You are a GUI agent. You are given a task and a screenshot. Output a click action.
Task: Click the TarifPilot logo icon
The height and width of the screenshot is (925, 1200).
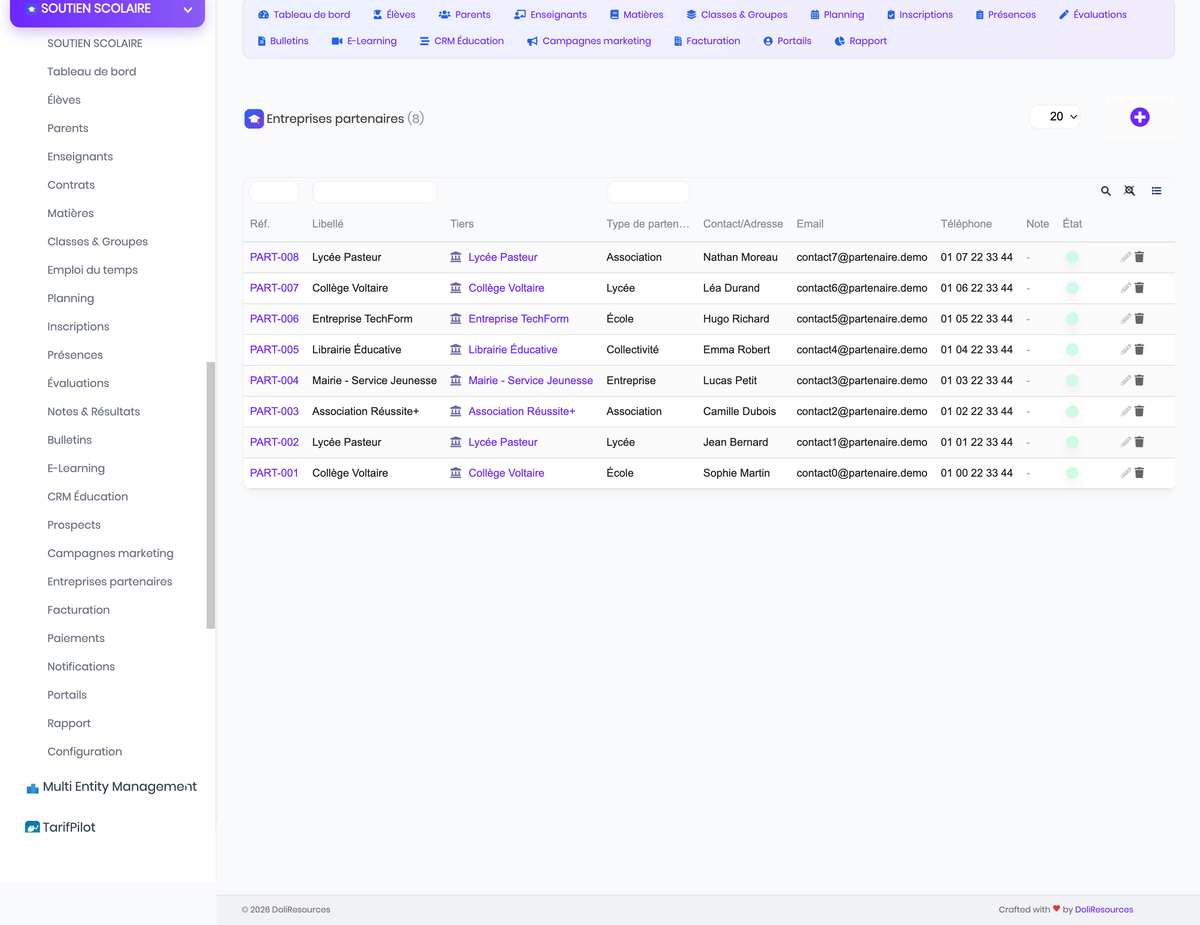coord(32,828)
